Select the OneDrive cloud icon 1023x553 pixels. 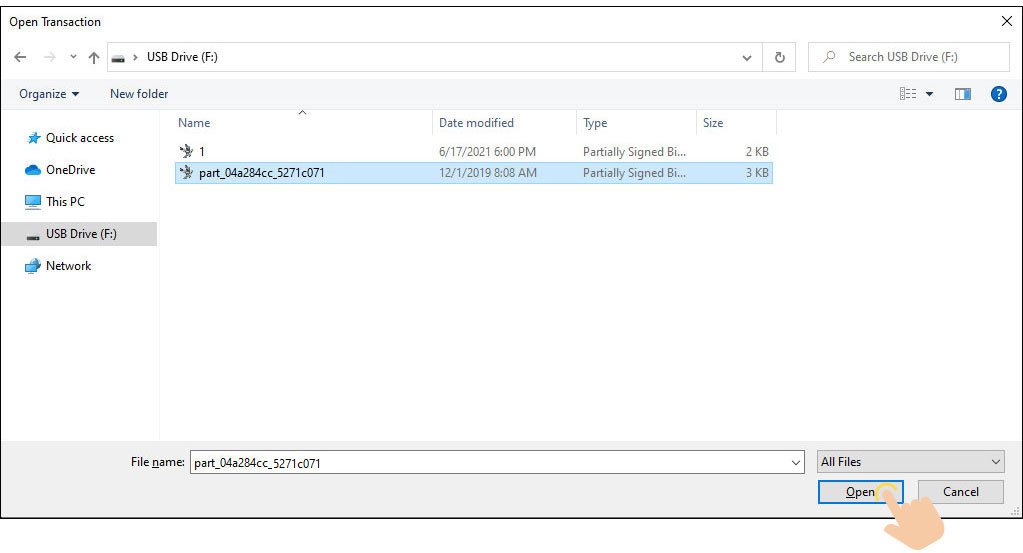(33, 170)
